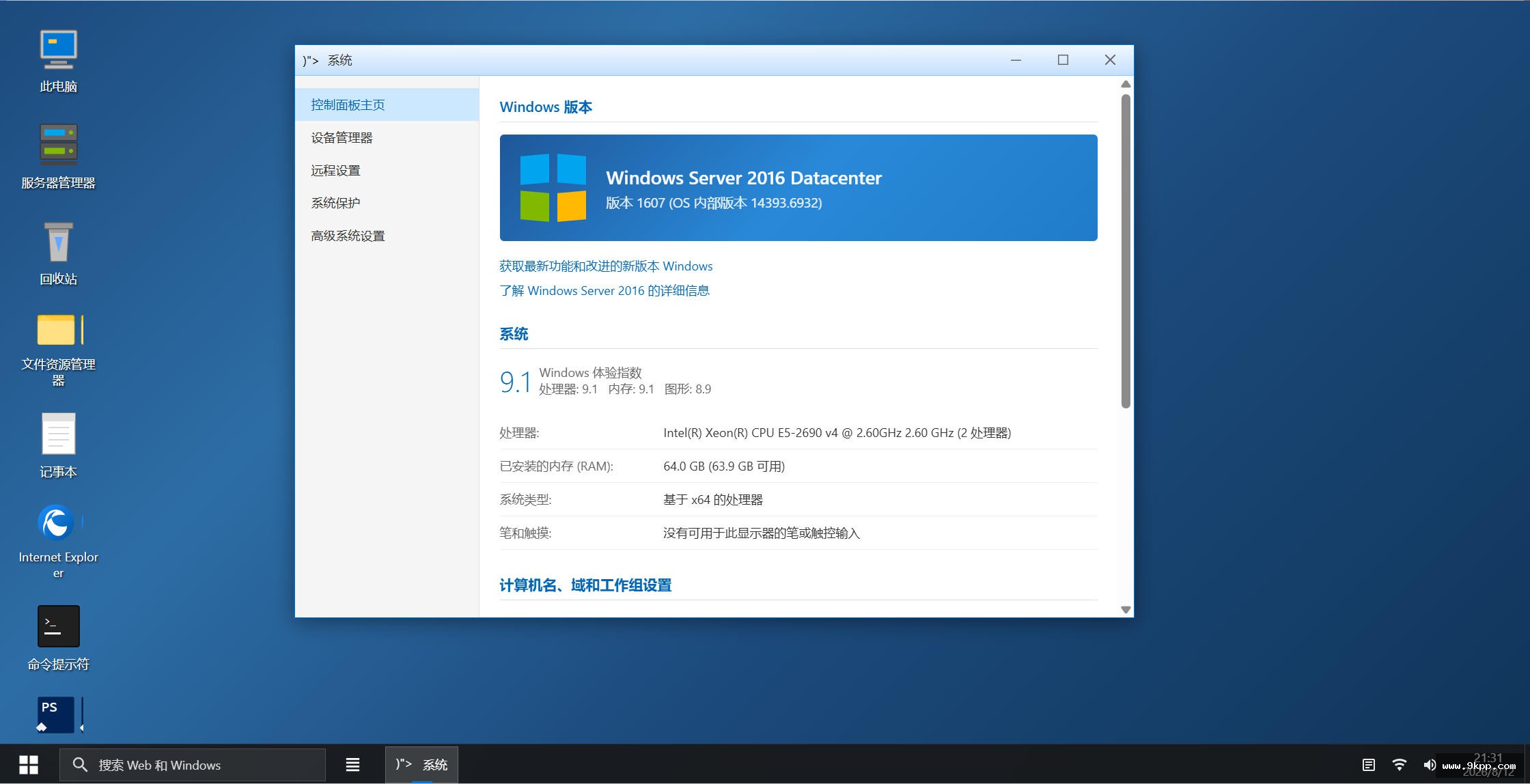1530x784 pixels.
Task: Open 了解 Windows Server 2016 的详细信息 link
Action: click(604, 291)
